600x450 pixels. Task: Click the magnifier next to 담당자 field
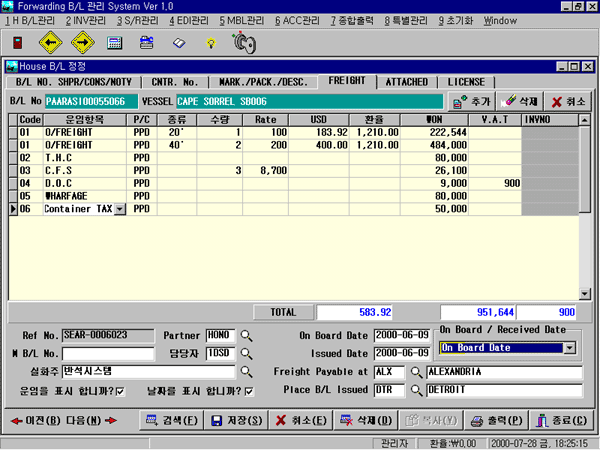(246, 354)
